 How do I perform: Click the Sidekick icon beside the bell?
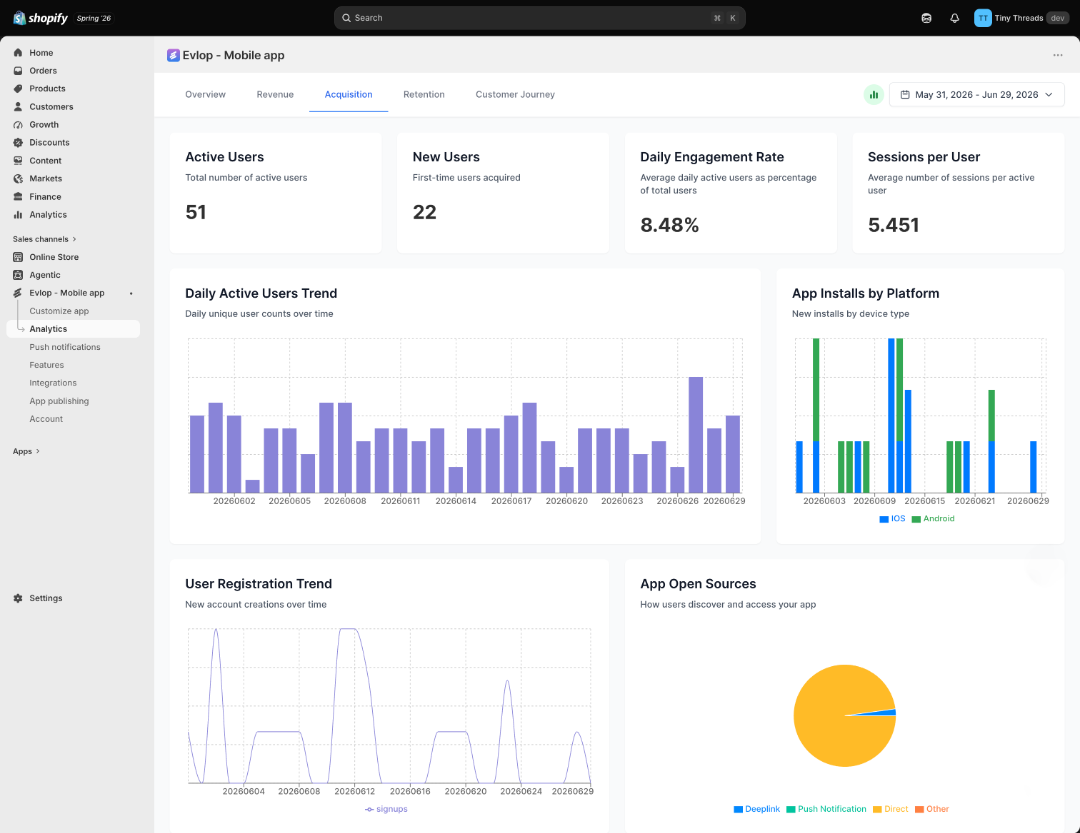coord(926,18)
